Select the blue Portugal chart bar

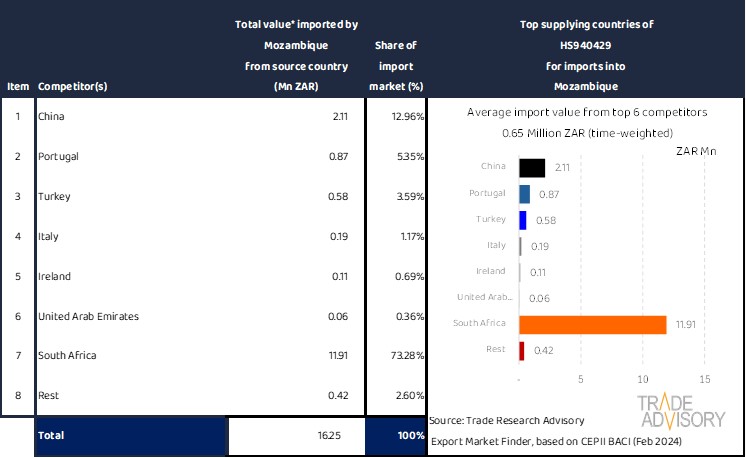click(x=524, y=194)
